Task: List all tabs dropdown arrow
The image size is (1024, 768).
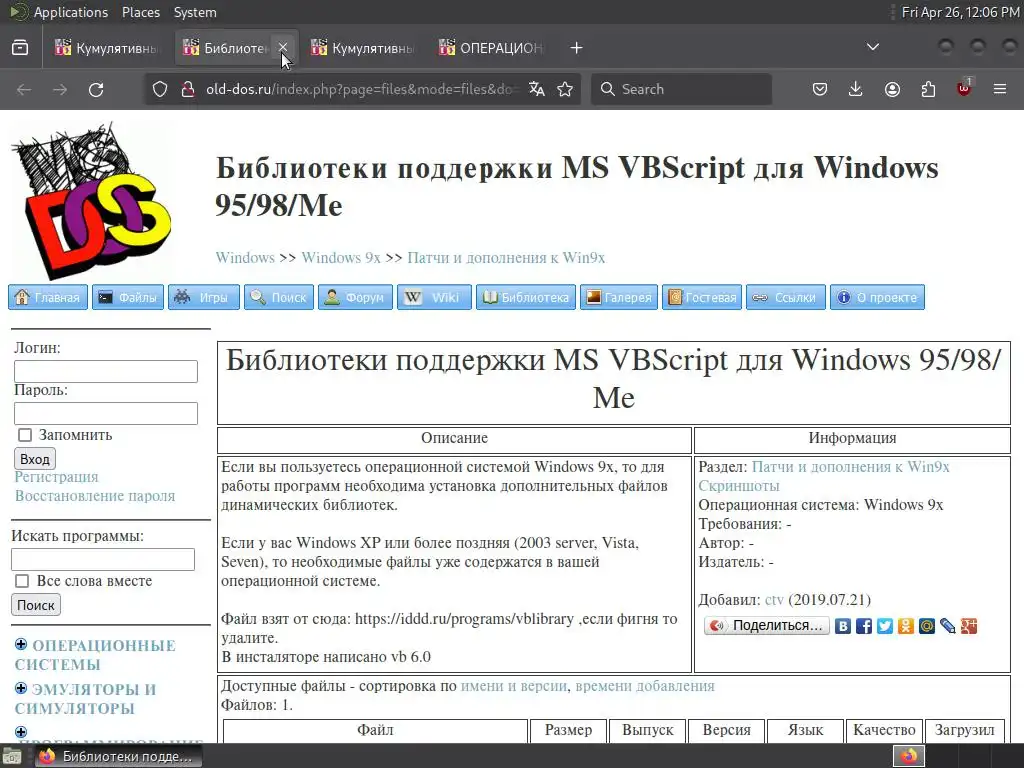Action: click(x=872, y=47)
